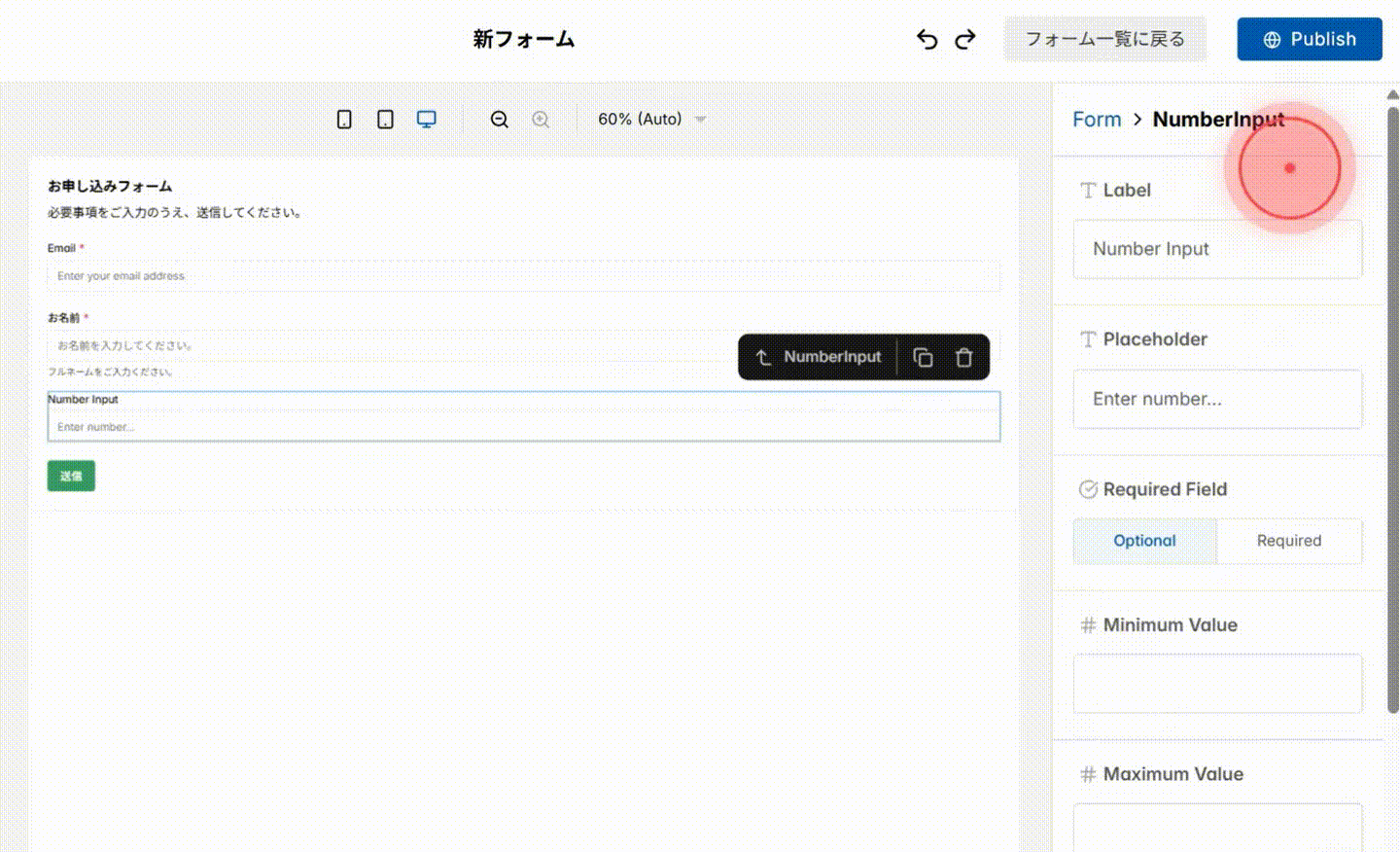Image resolution: width=1400 pixels, height=852 pixels.
Task: Duplicate the NumberInput field
Action: coord(922,357)
